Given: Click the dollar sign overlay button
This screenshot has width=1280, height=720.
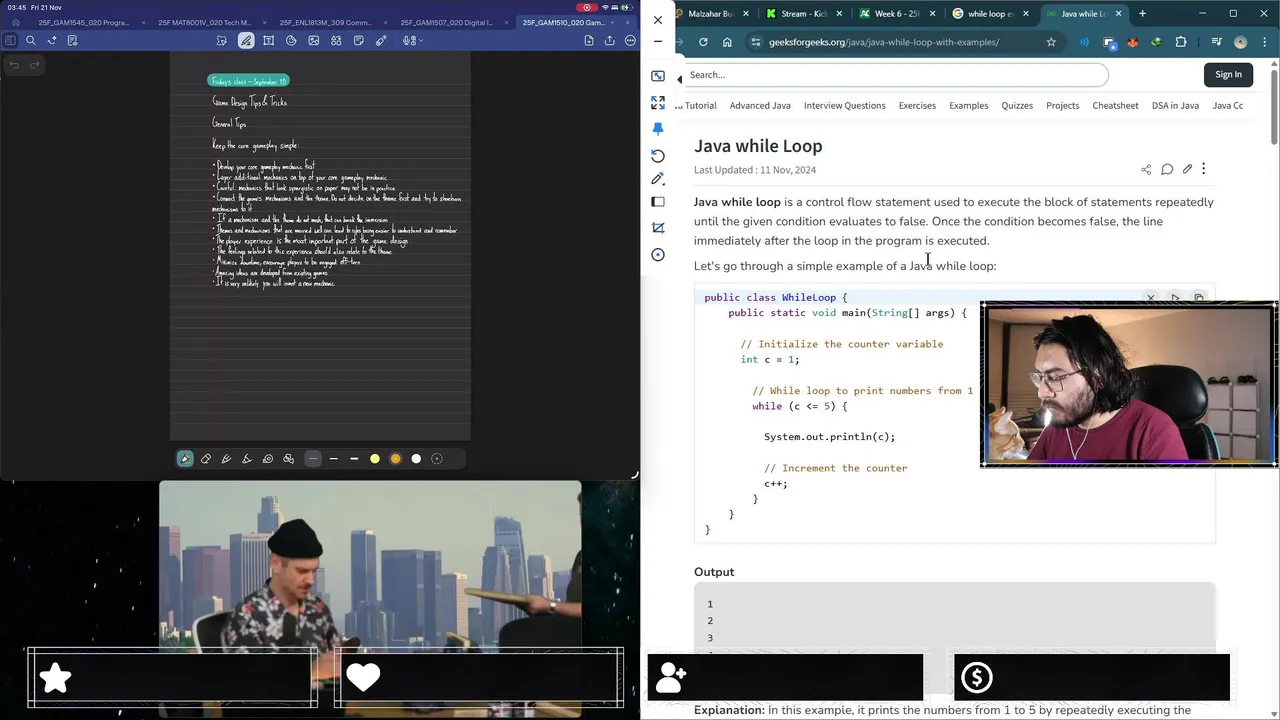Looking at the screenshot, I should click(976, 678).
